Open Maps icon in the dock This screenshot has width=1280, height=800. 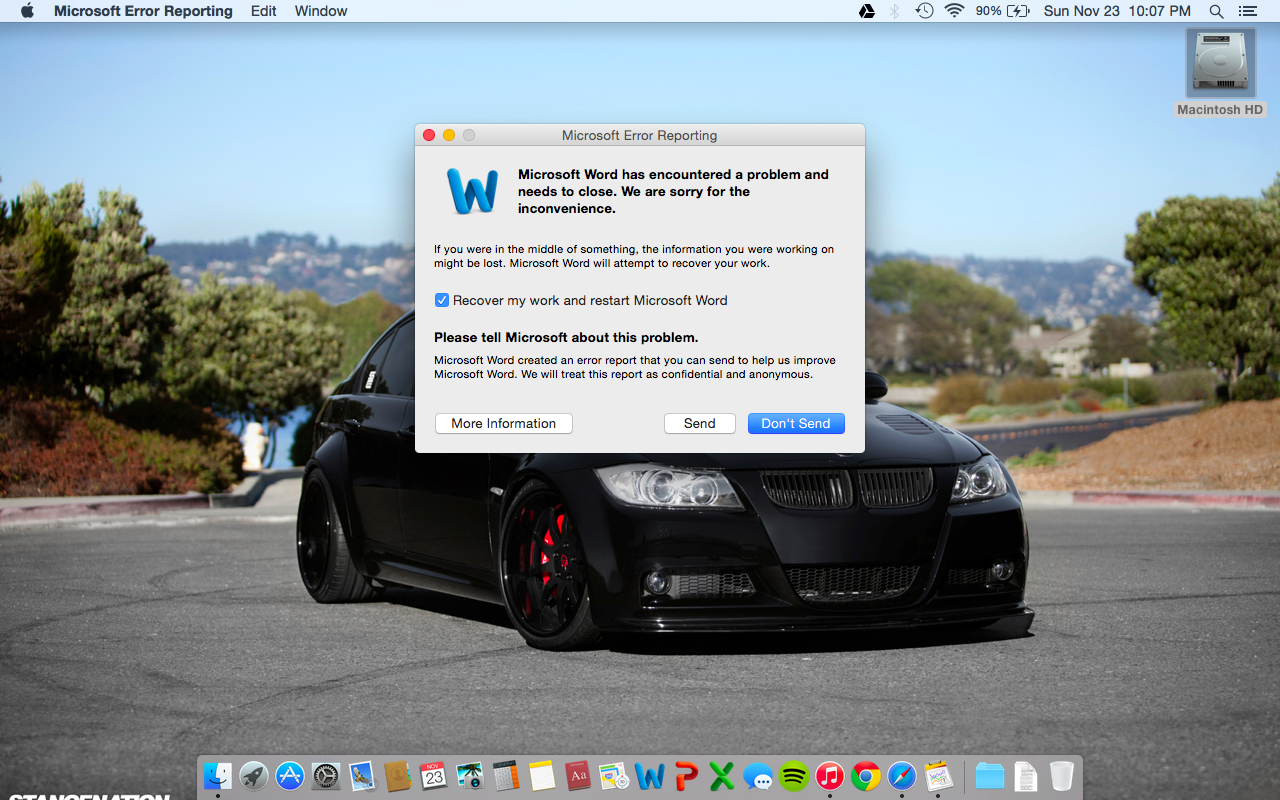click(614, 775)
